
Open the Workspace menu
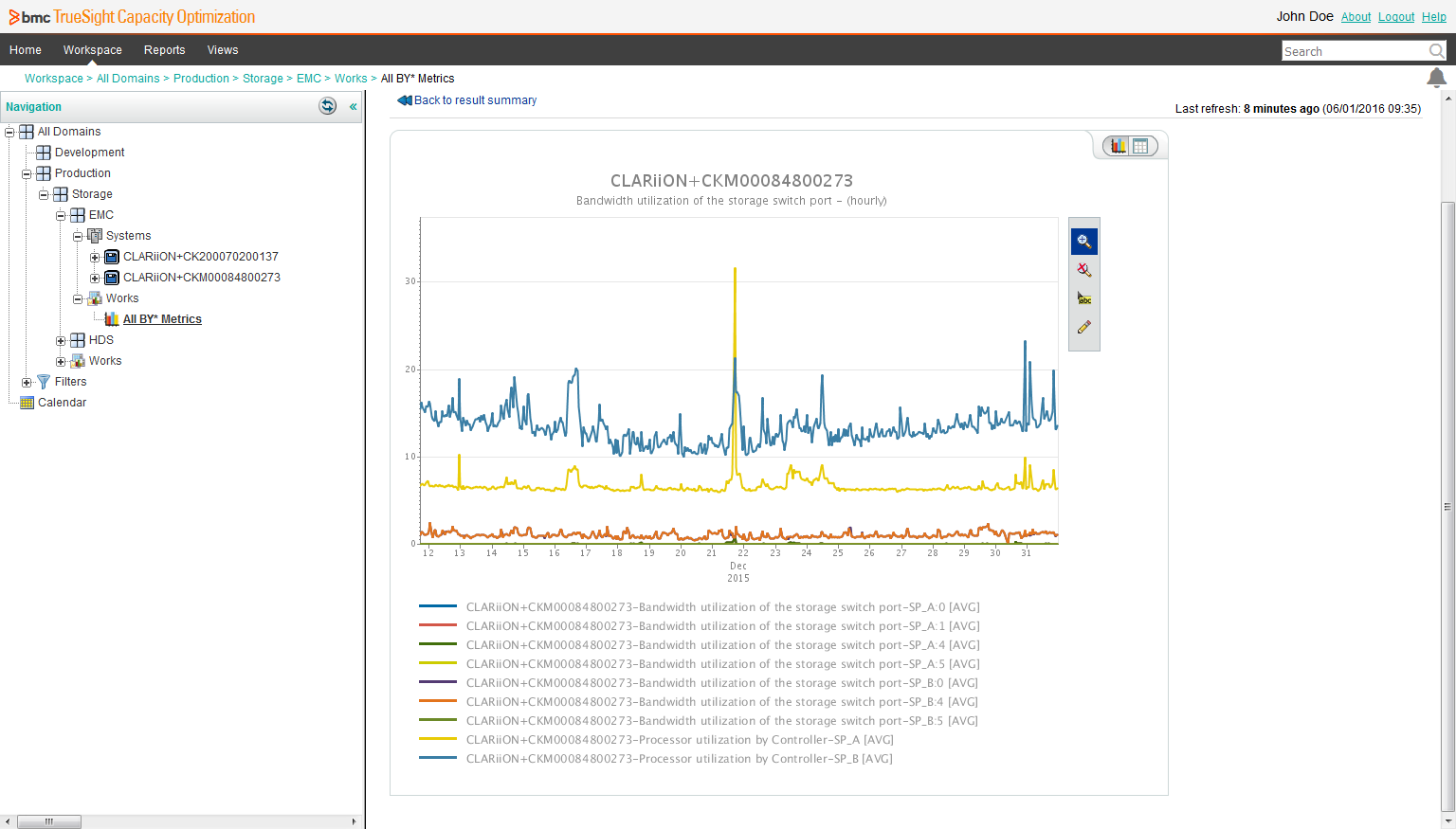coord(93,50)
